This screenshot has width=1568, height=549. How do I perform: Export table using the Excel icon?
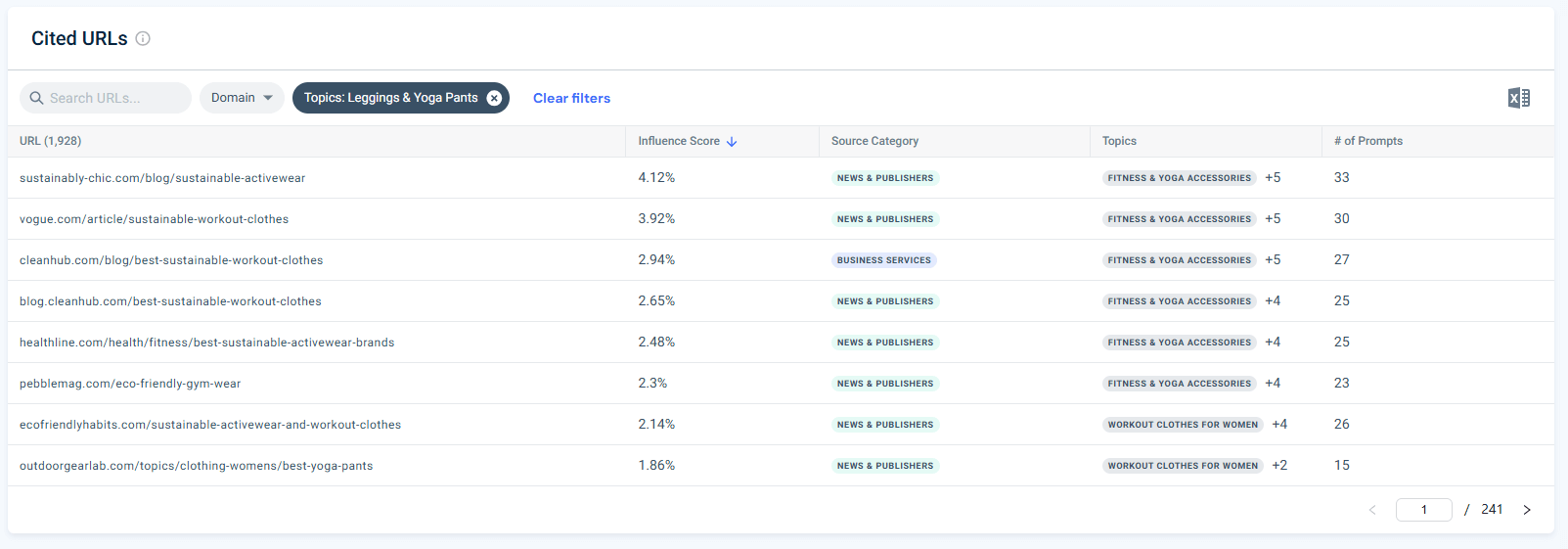[1518, 98]
